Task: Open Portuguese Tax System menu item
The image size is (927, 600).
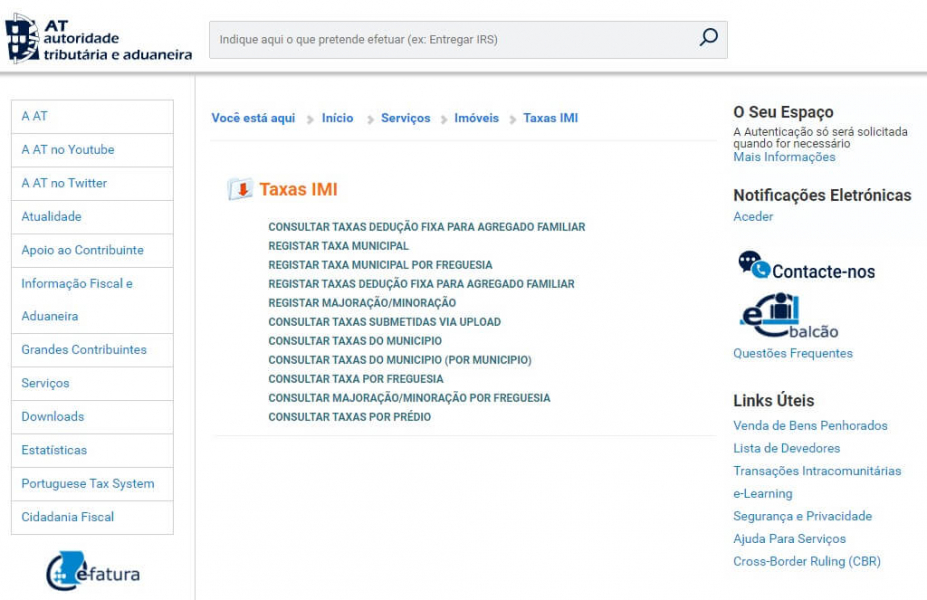Action: pyautogui.click(x=88, y=484)
